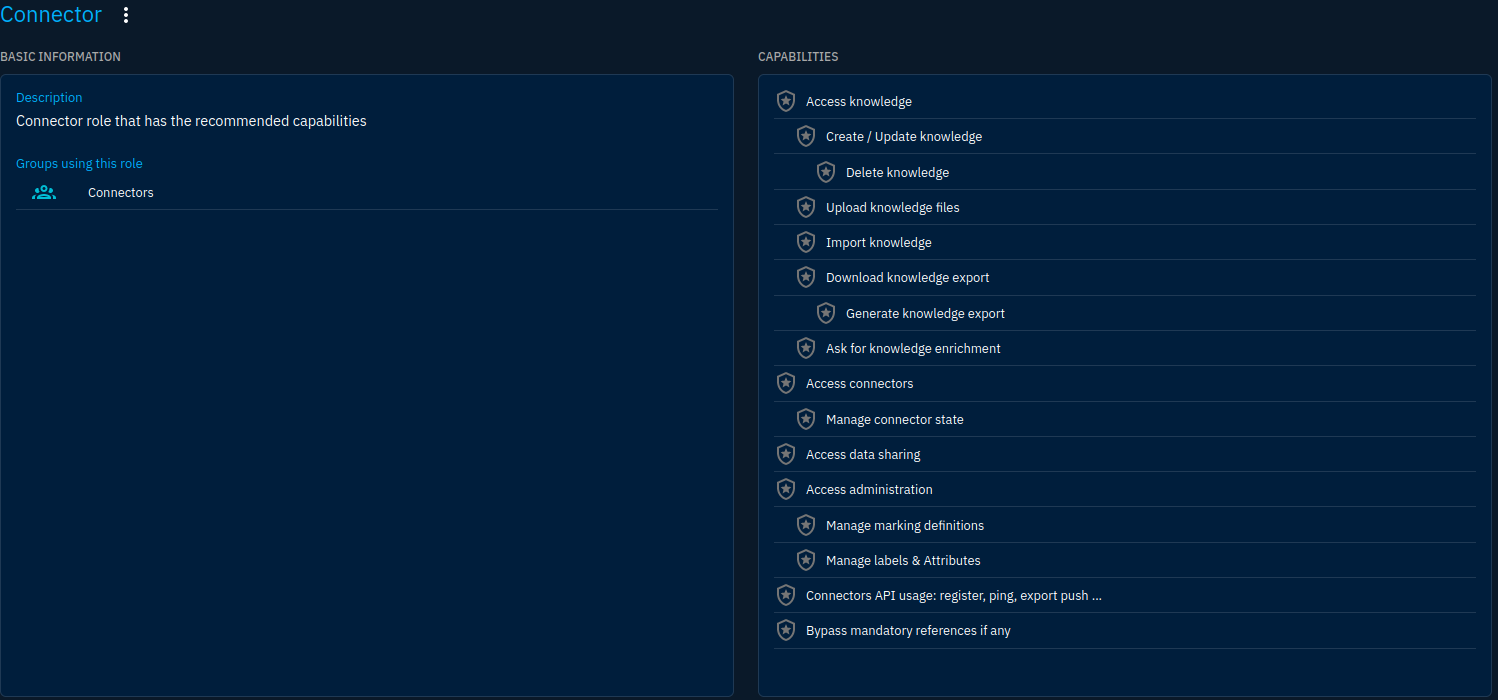1498x700 pixels.
Task: Click the Connectors group people icon
Action: click(44, 193)
